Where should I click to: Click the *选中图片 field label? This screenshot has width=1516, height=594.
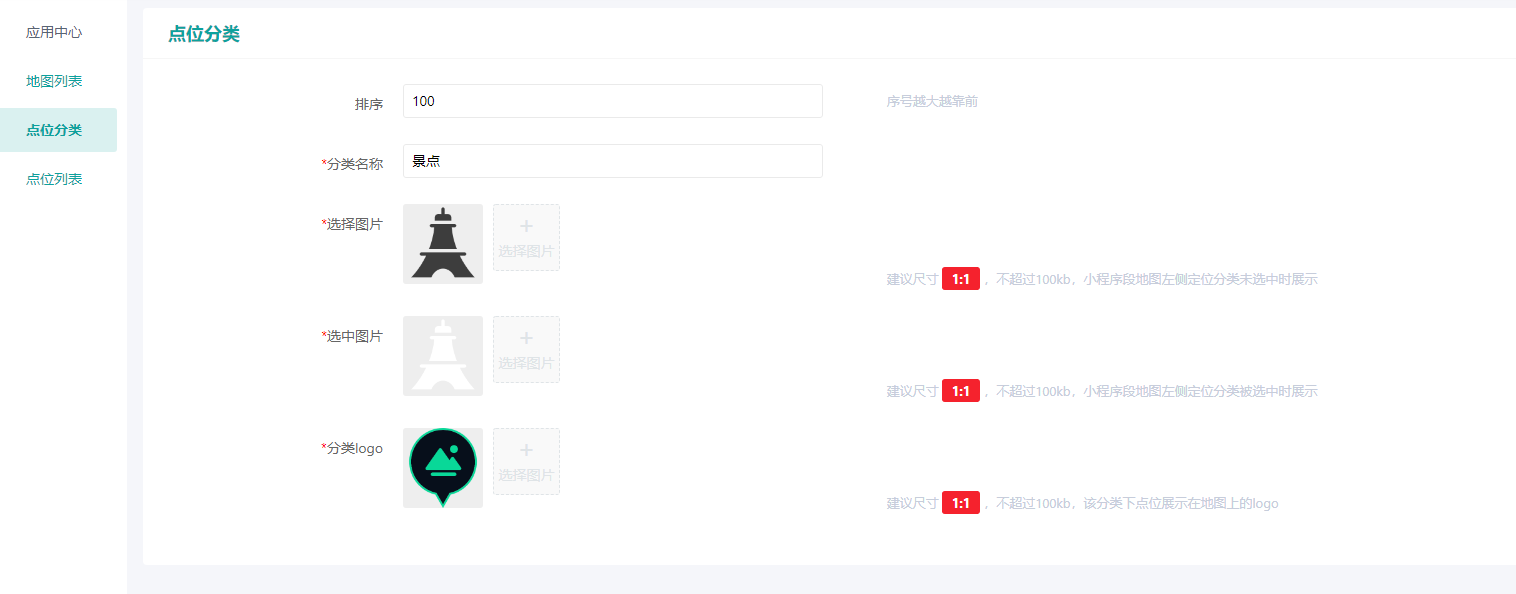pyautogui.click(x=352, y=336)
